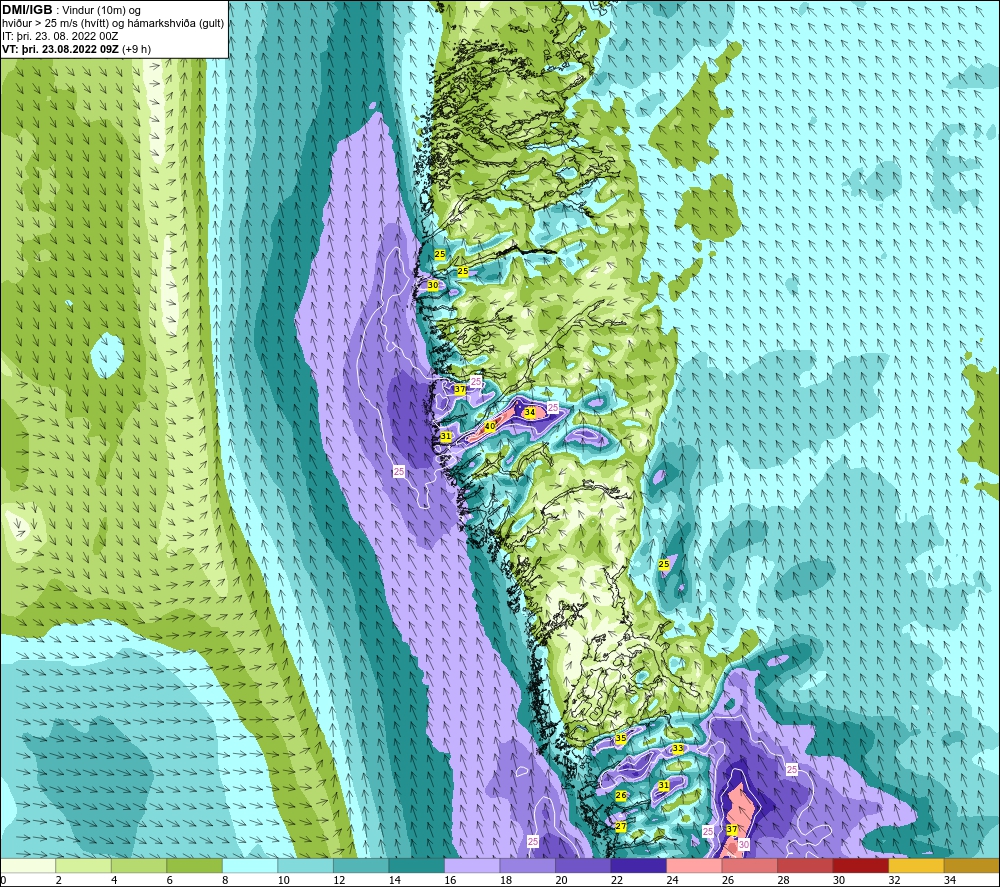This screenshot has width=1000, height=887.
Task: Pick the 10–12 m/s turquoise legend swatch
Action: [x=305, y=866]
